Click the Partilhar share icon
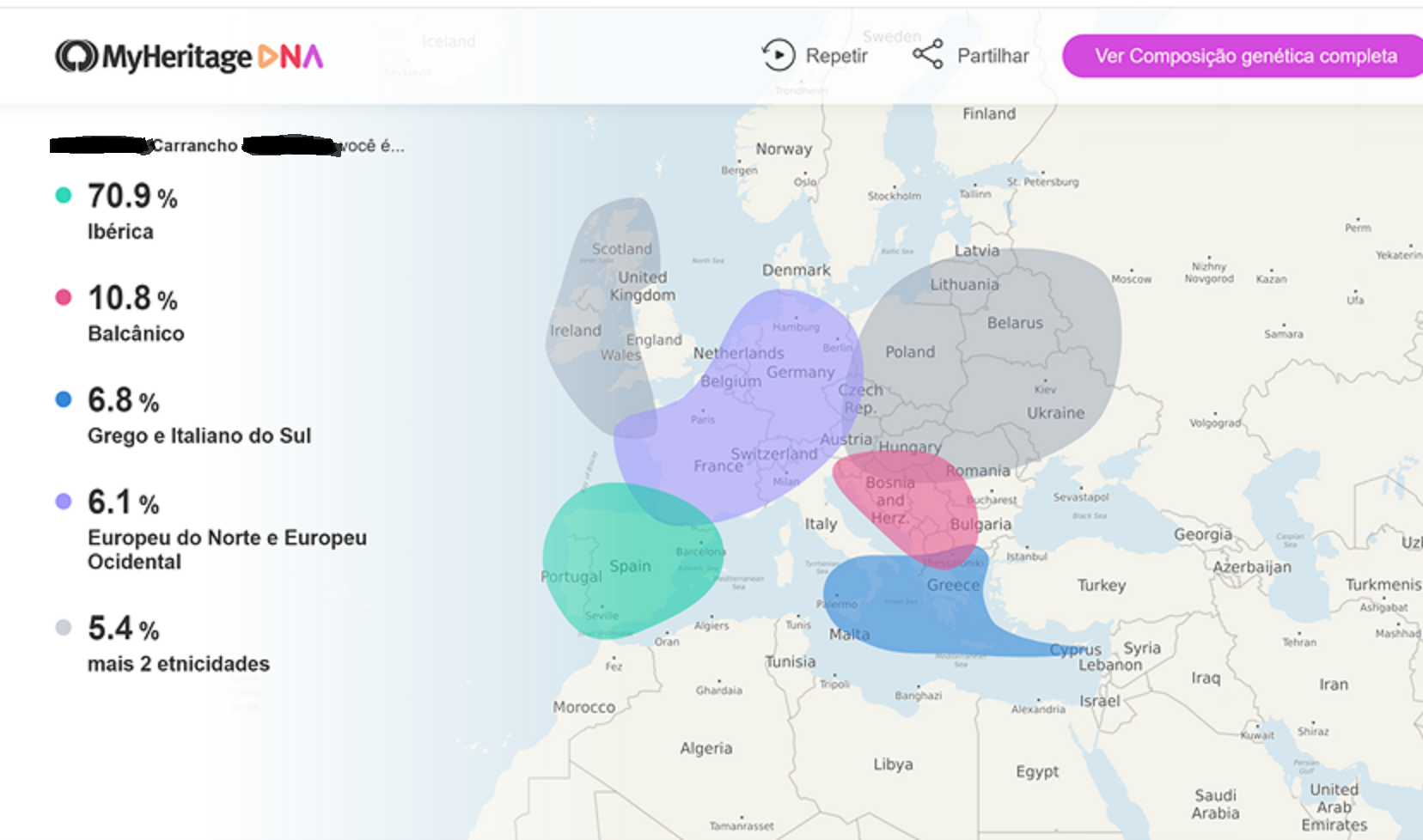The image size is (1423, 840). (x=928, y=55)
